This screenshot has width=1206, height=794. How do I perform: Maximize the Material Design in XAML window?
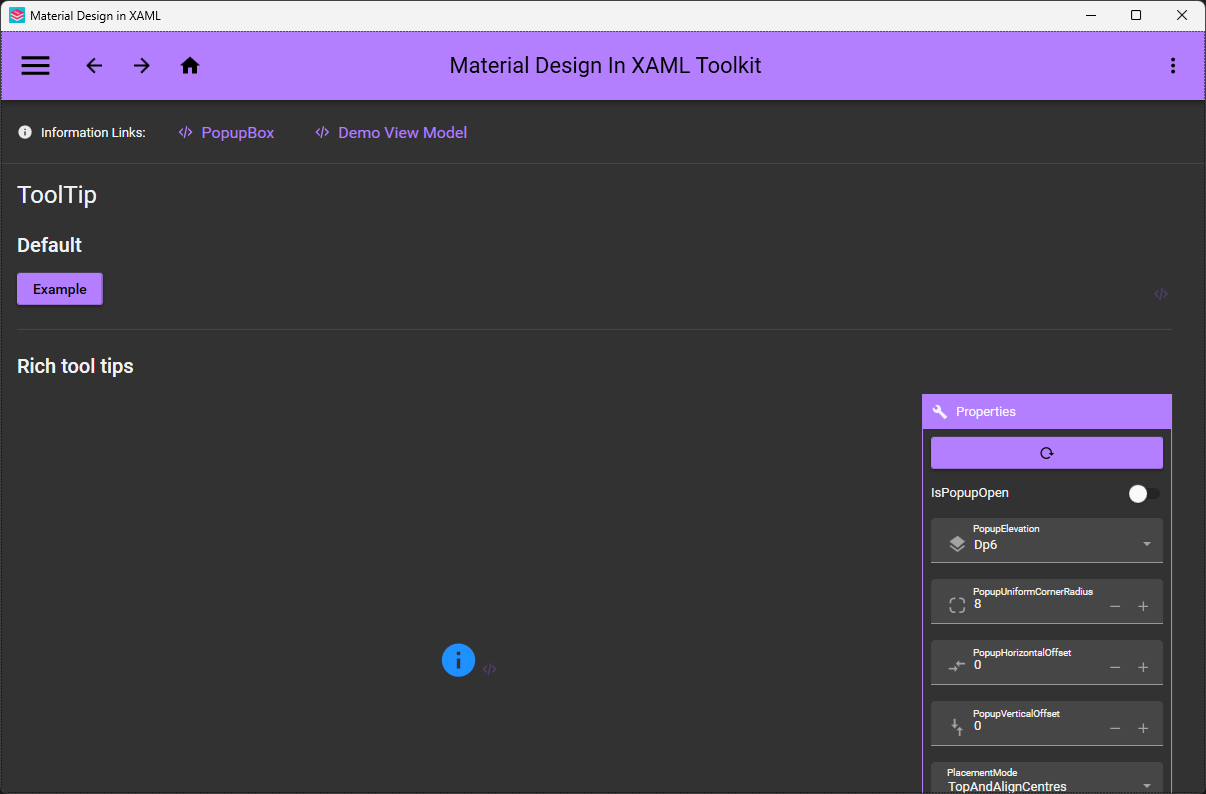(x=1136, y=15)
